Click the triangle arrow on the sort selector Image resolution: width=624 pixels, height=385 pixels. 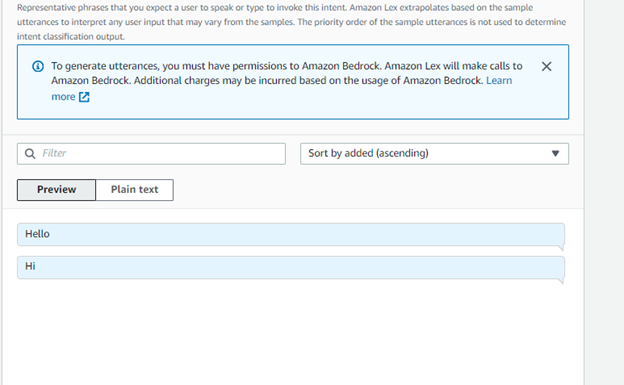coord(555,153)
